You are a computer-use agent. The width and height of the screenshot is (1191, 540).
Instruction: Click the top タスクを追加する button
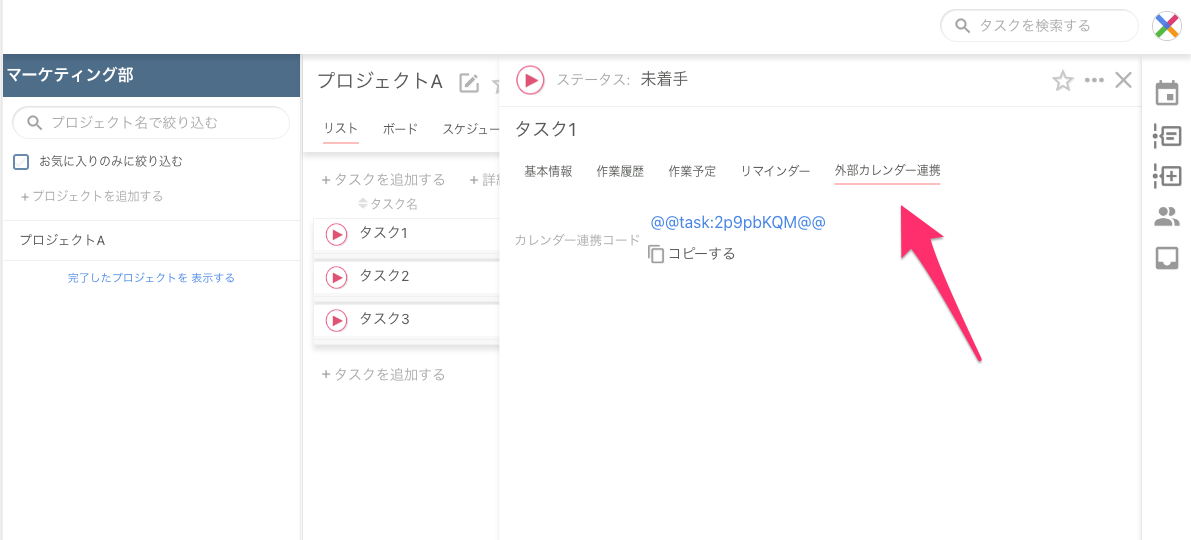pos(384,180)
